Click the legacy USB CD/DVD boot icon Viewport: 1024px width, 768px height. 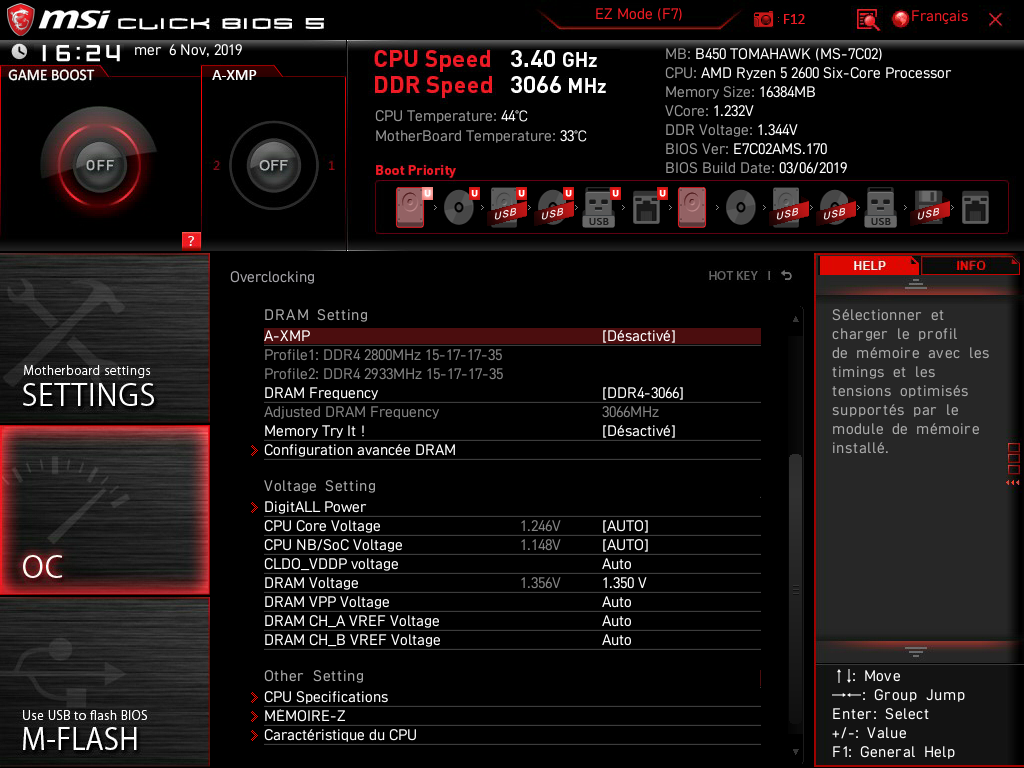(x=834, y=208)
